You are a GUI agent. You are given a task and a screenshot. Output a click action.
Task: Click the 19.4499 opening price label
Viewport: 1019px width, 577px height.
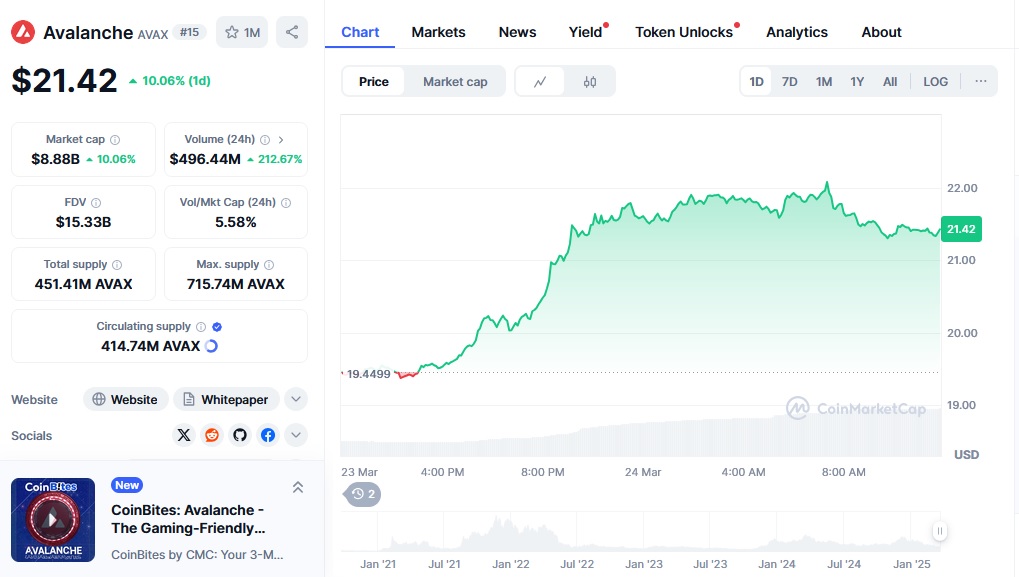click(x=368, y=374)
